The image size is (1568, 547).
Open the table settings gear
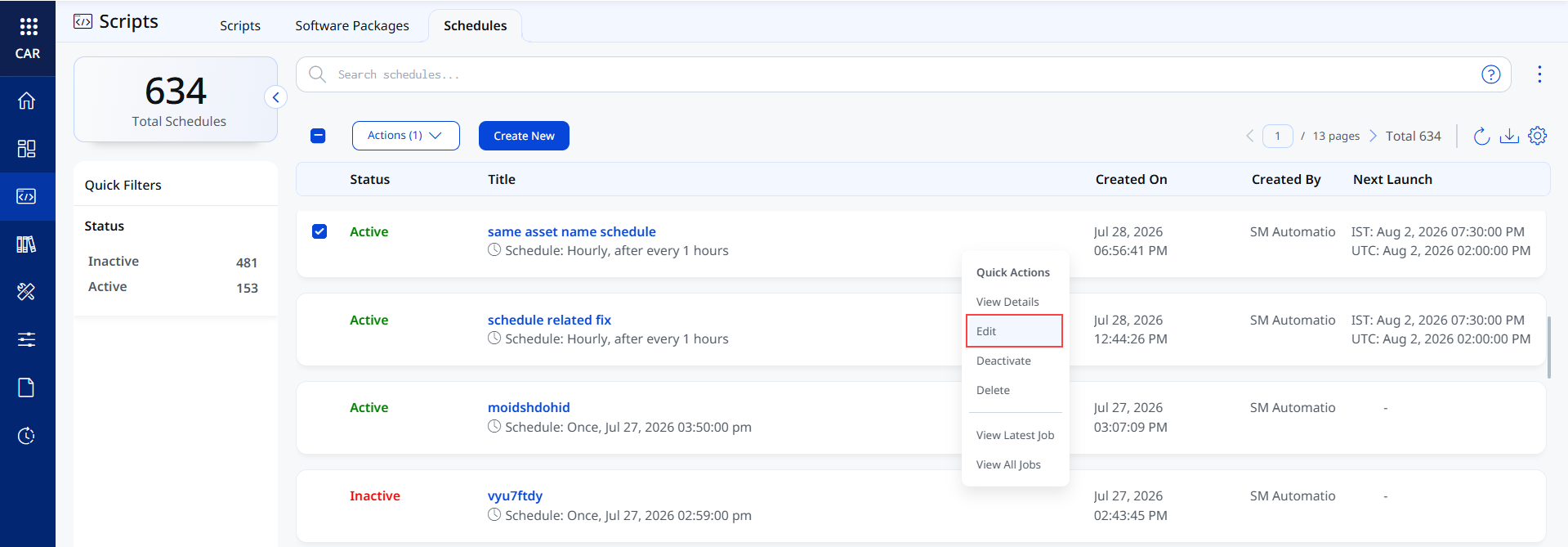pyautogui.click(x=1538, y=136)
